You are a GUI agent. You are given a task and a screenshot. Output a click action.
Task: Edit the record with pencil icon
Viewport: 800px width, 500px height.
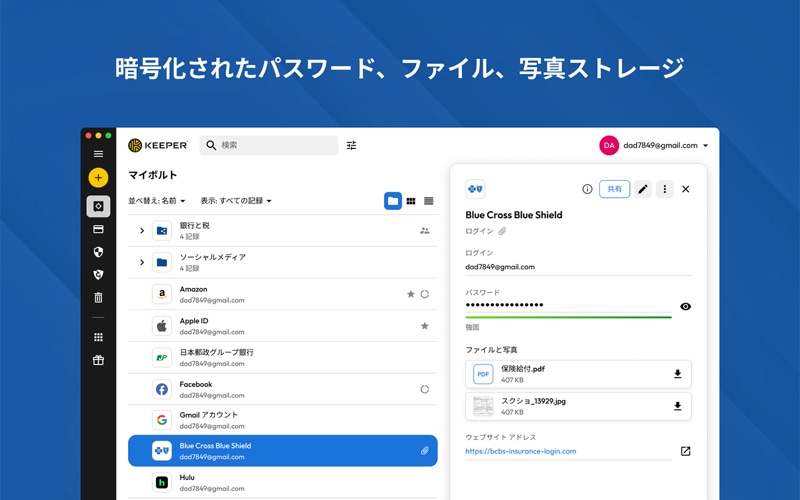643,189
